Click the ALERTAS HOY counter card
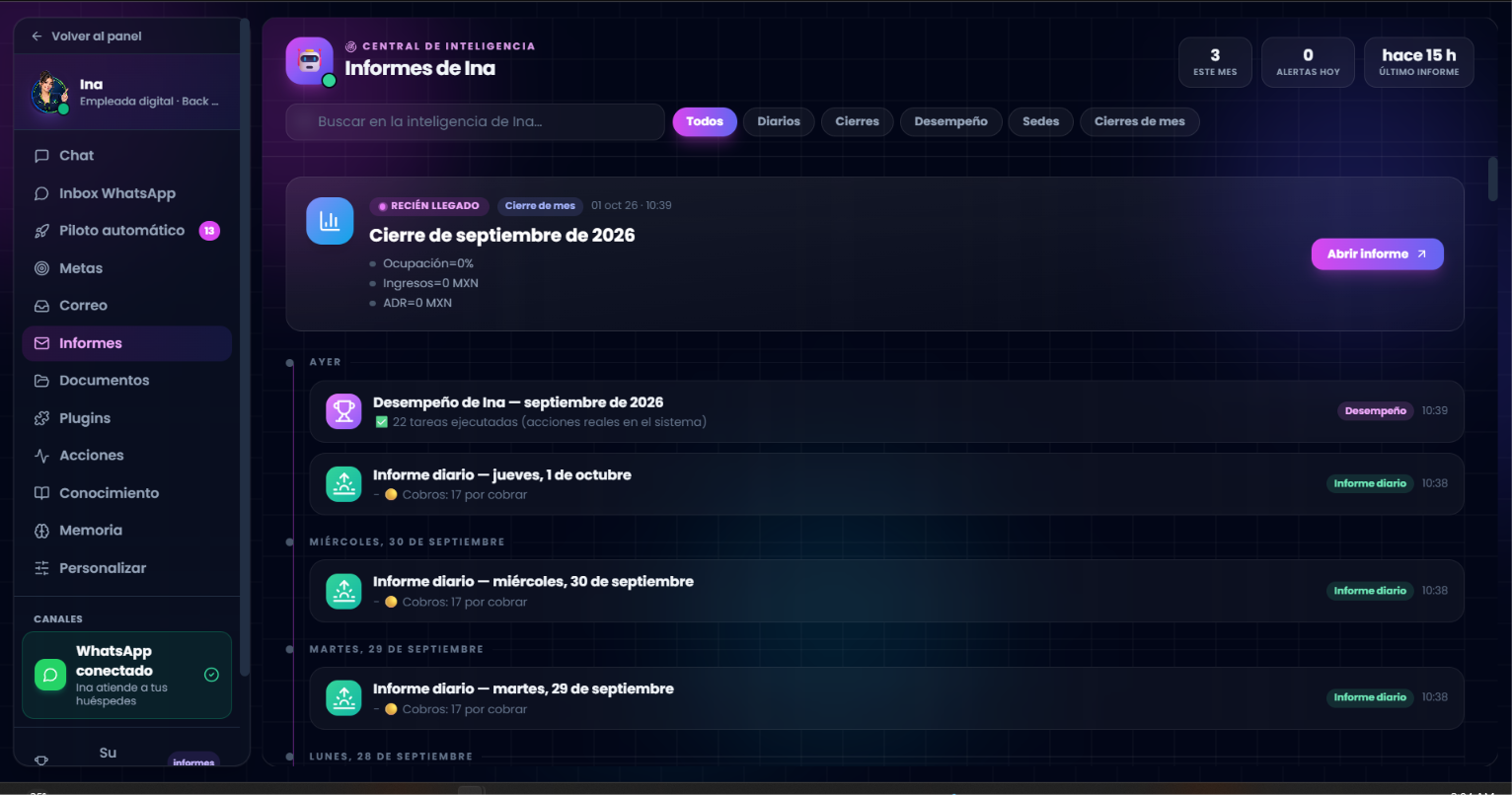 point(1308,62)
